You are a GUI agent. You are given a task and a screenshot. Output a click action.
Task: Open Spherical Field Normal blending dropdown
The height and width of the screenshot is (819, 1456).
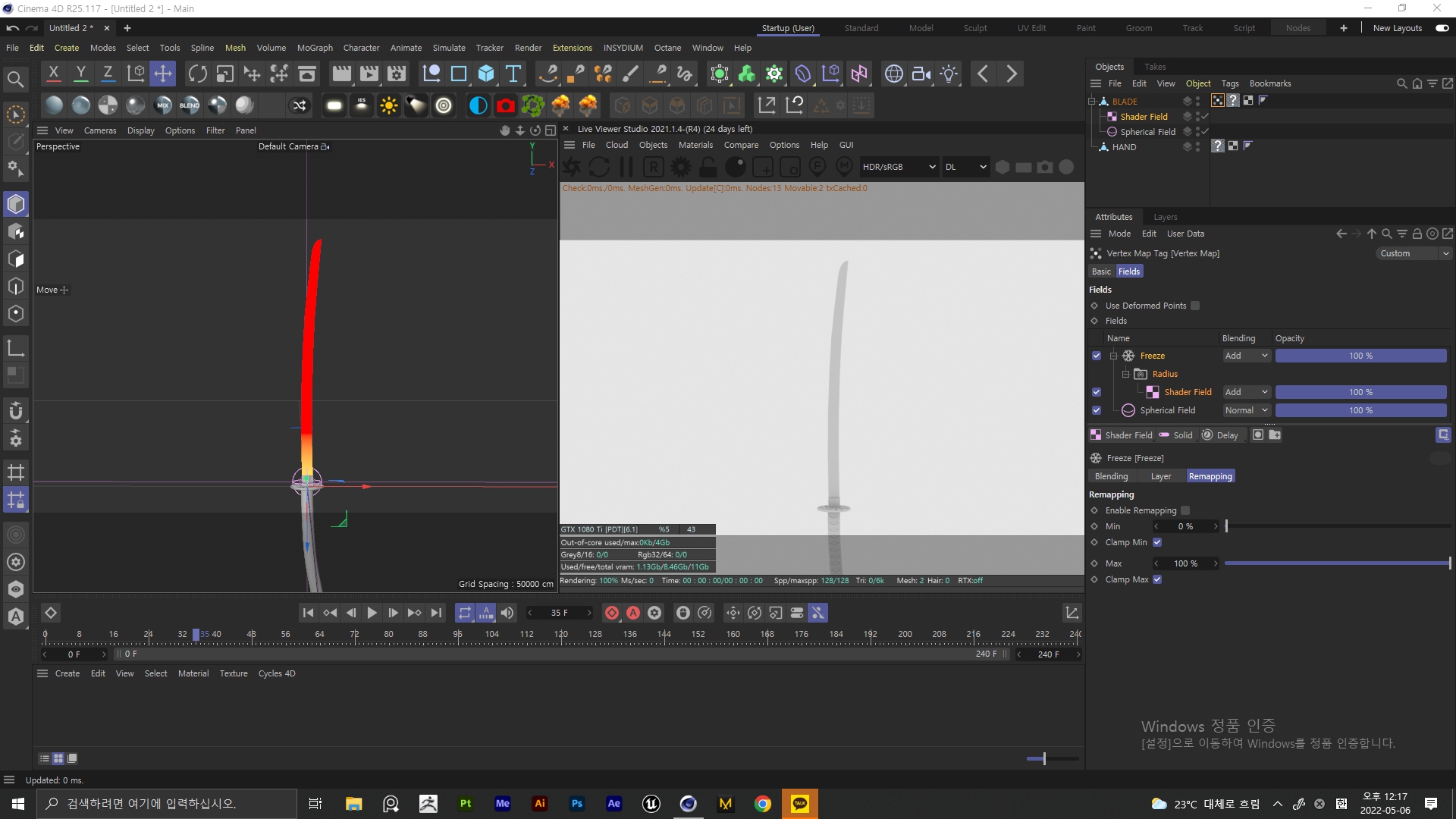point(1246,410)
